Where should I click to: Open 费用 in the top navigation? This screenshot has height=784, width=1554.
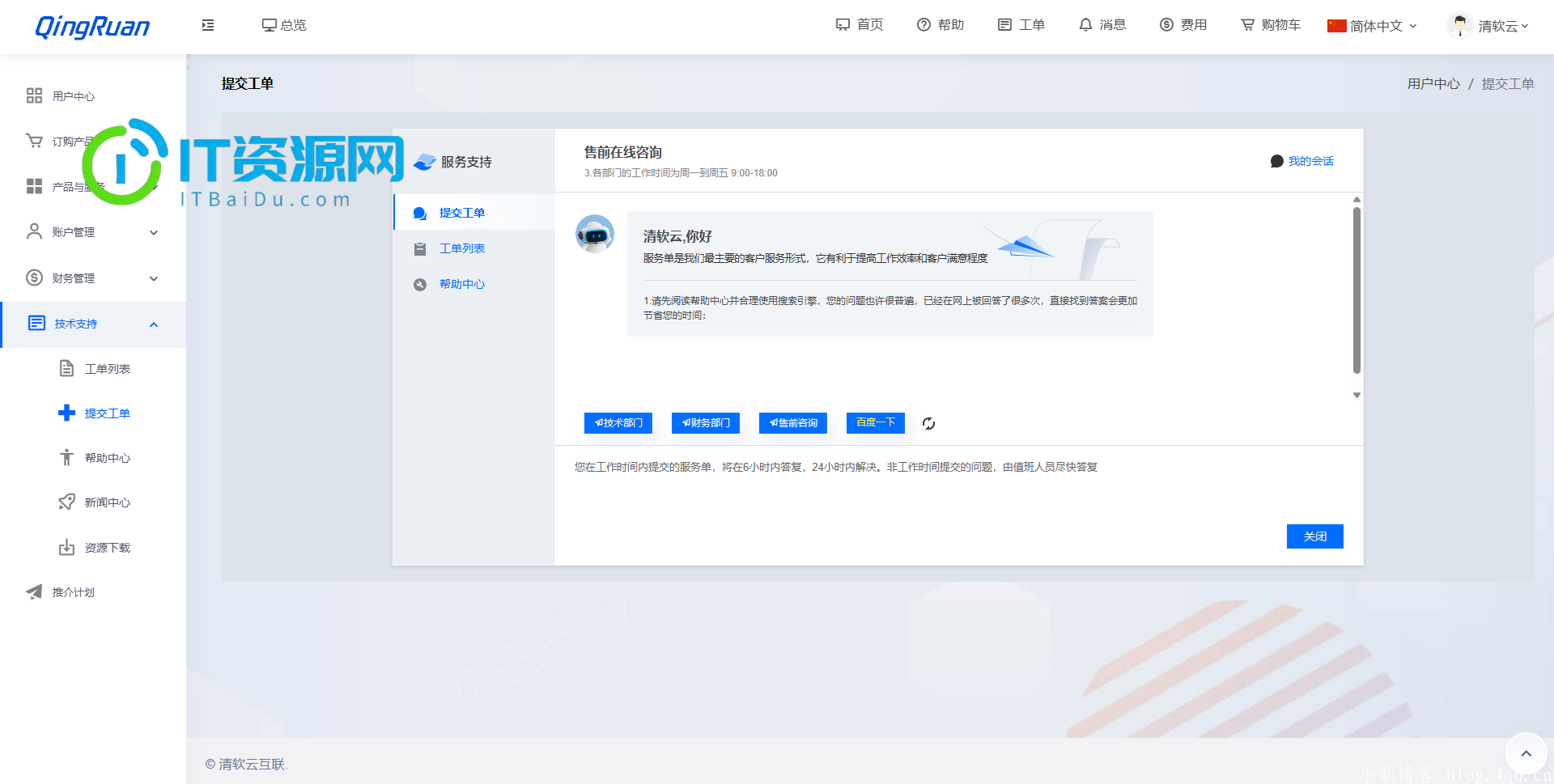[1183, 25]
